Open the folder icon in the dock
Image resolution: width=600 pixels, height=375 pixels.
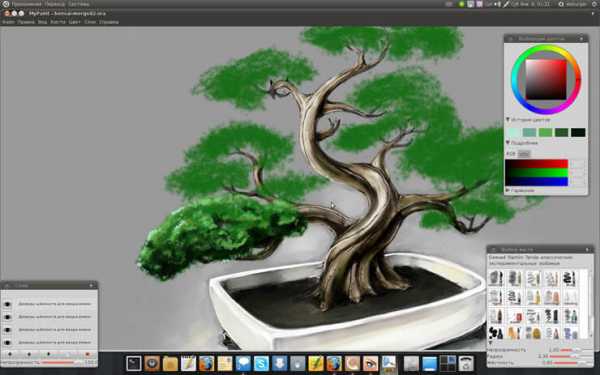(170, 363)
